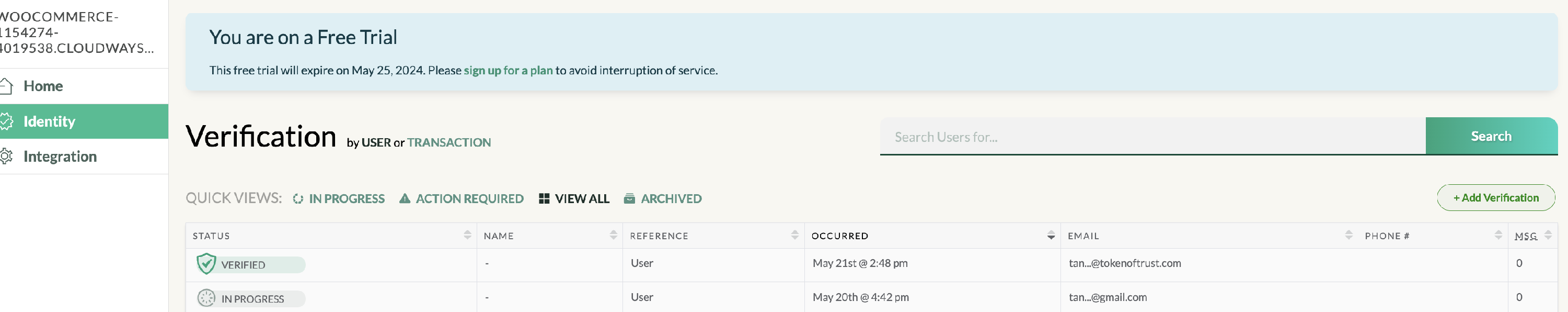Switch to verification by TRANSACTION

coord(448,142)
